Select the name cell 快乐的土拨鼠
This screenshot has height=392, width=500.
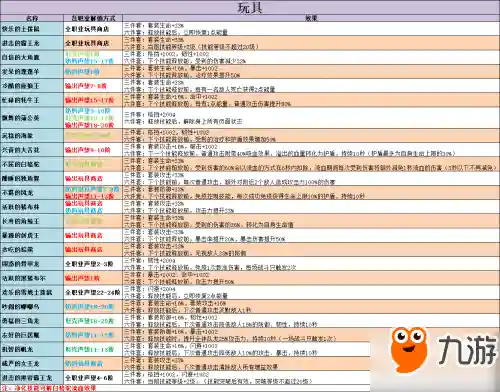point(32,29)
